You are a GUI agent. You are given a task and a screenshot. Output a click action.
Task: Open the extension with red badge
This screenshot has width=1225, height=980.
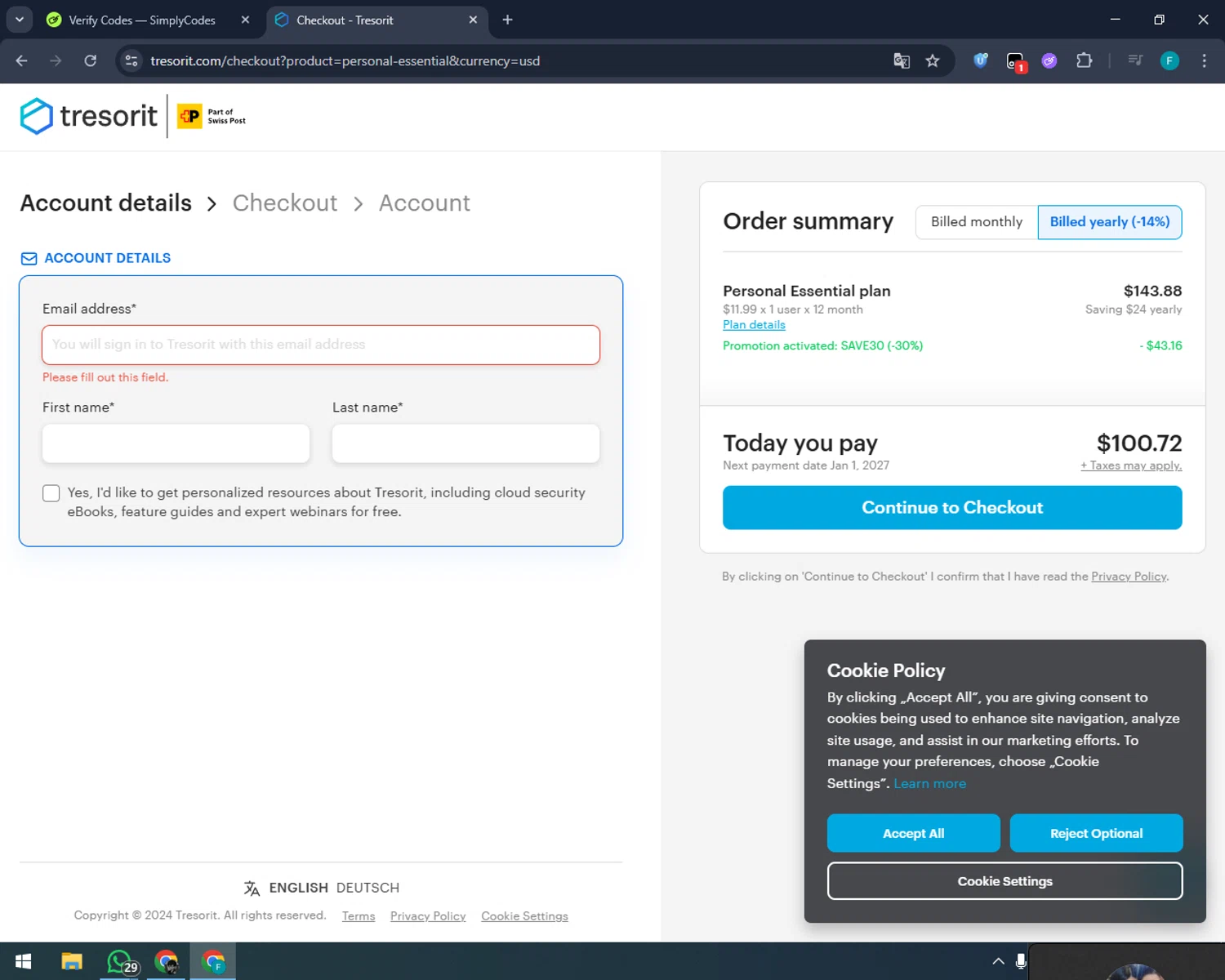[1016, 61]
